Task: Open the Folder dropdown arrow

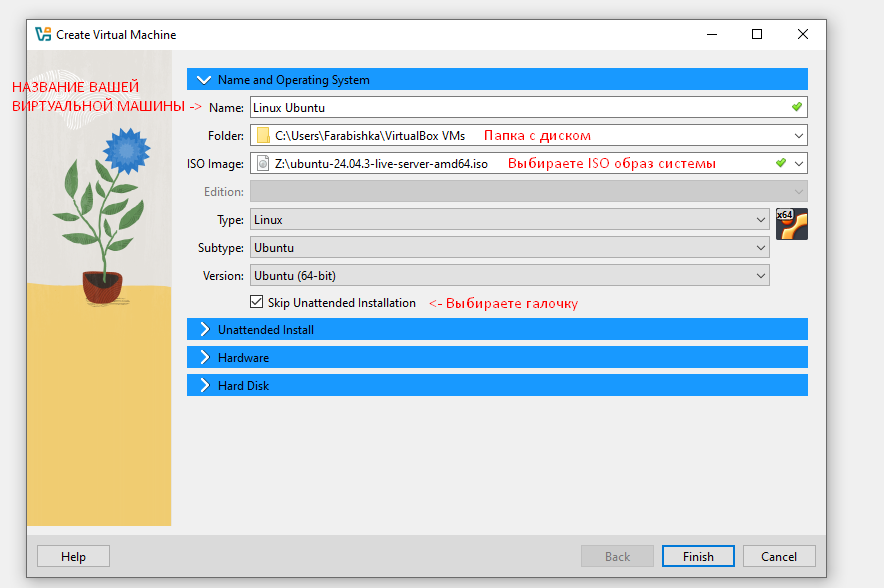Action: pos(798,135)
